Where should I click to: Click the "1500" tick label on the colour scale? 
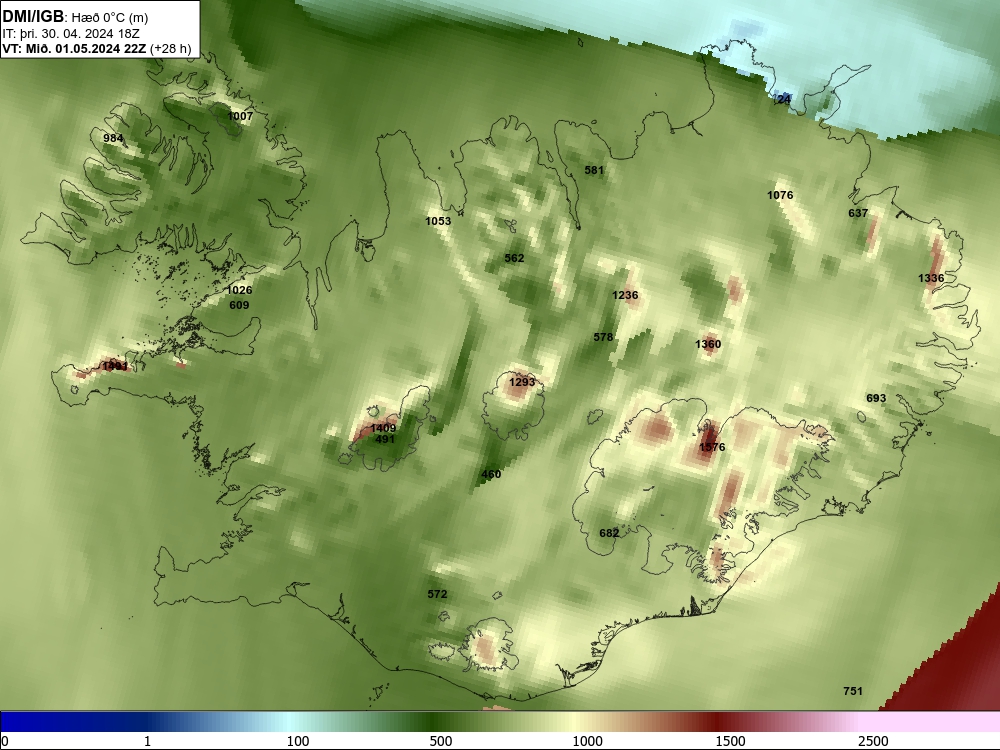(x=730, y=741)
